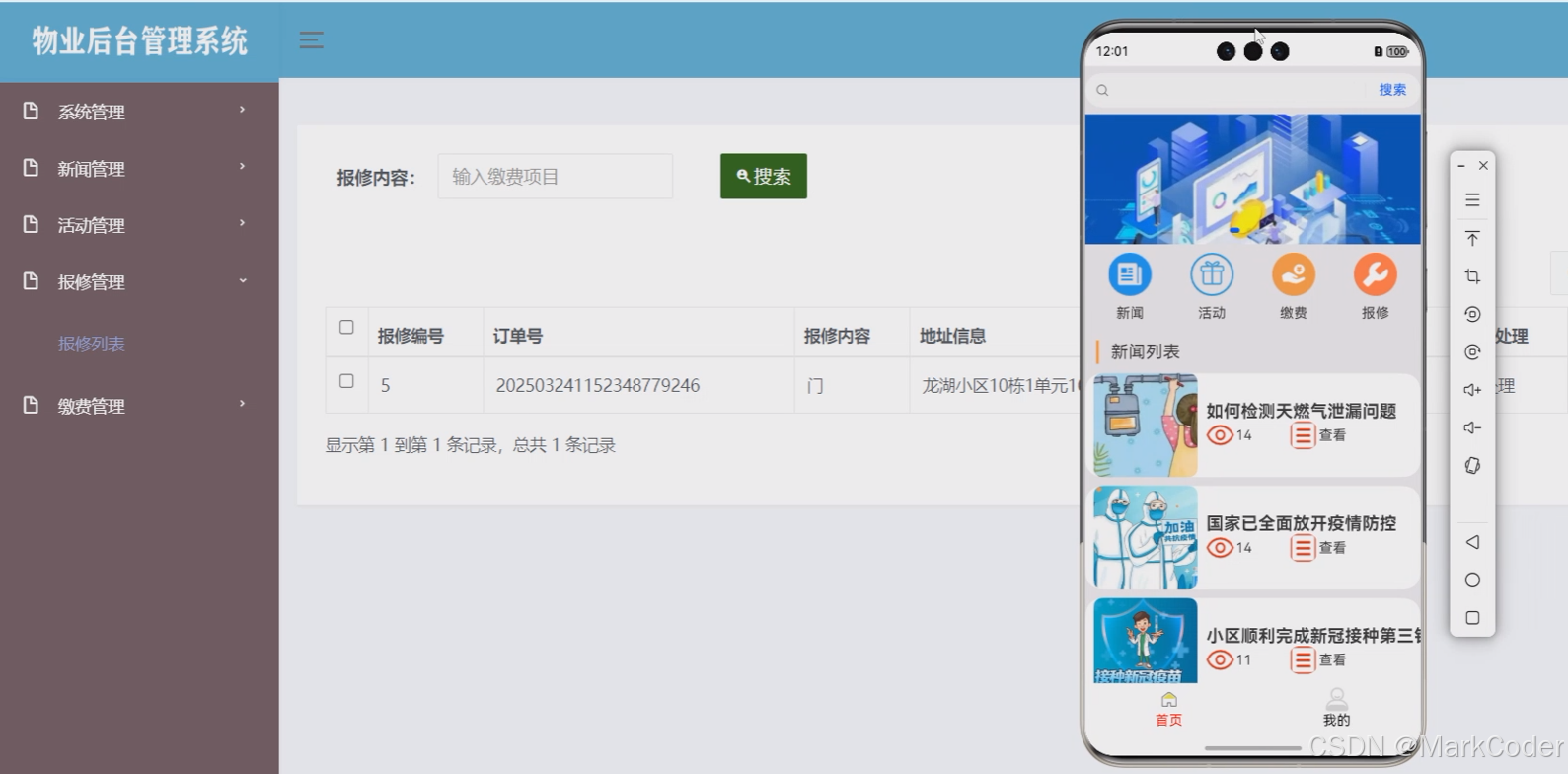Click the 缴费管理 document icon
This screenshot has width=1568, height=774.
[x=31, y=405]
